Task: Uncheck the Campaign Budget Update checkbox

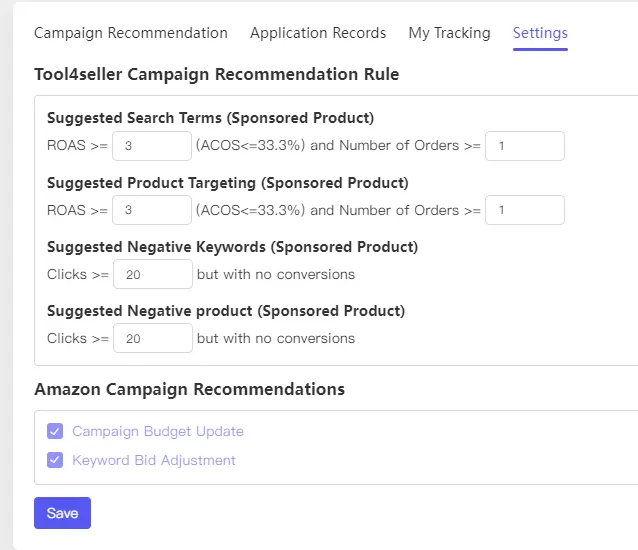Action: pyautogui.click(x=55, y=432)
